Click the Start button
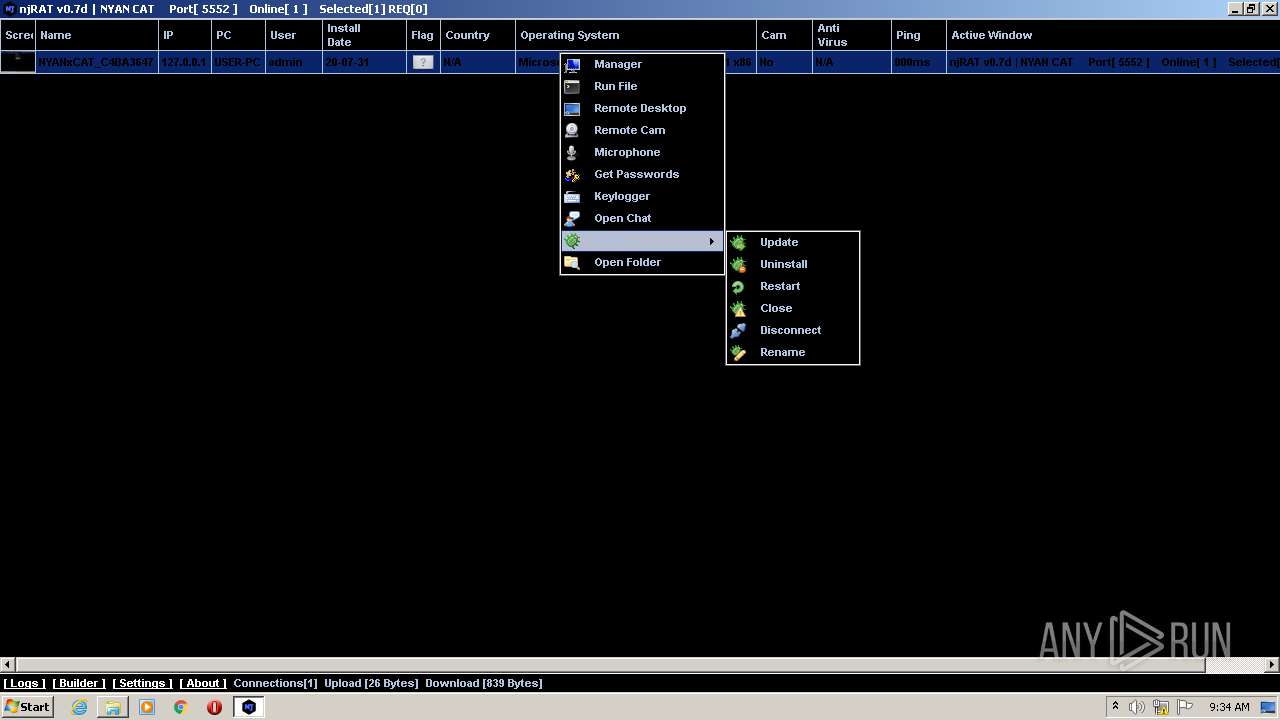The width and height of the screenshot is (1280, 720). [27, 707]
